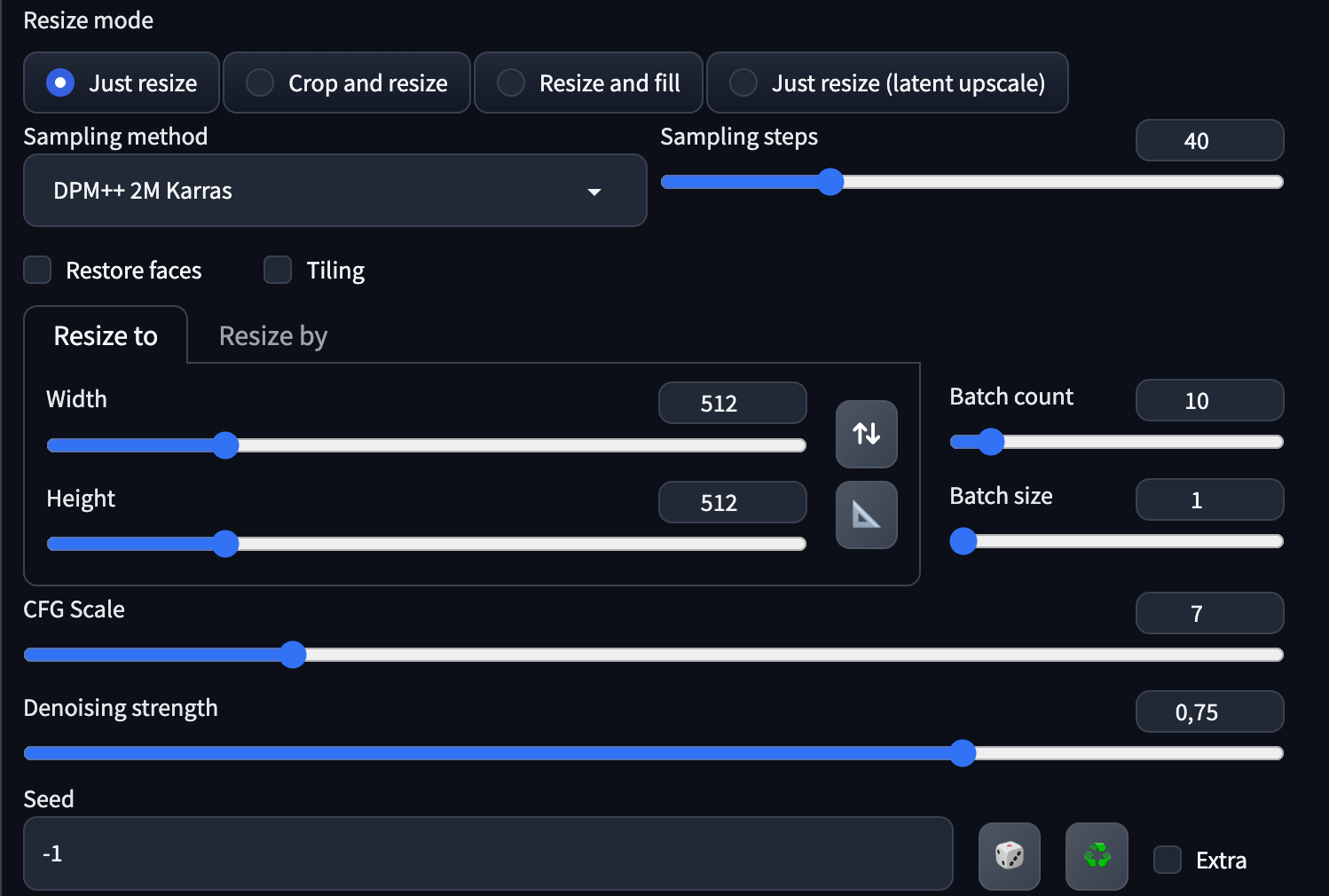This screenshot has width=1329, height=896.
Task: Check the Extra seed options box
Action: (x=1168, y=860)
